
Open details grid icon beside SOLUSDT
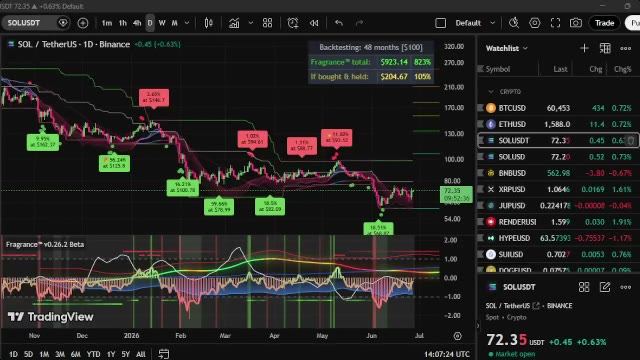584,287
